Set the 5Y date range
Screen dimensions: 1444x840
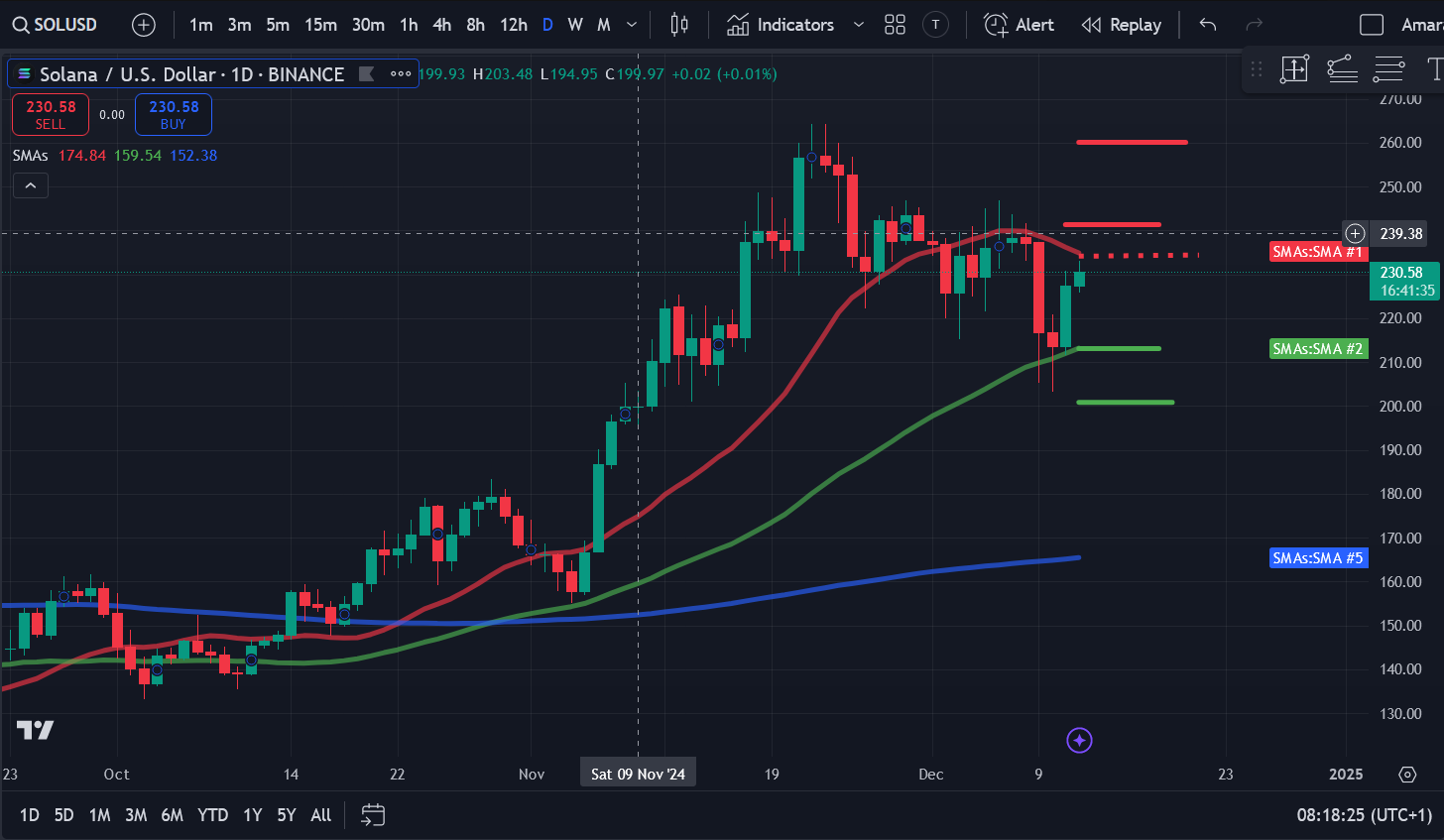point(287,815)
